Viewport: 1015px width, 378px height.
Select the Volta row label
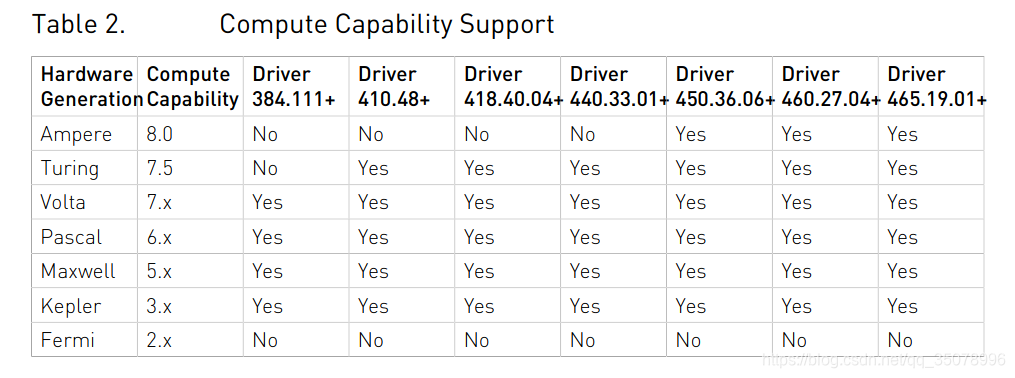point(63,203)
